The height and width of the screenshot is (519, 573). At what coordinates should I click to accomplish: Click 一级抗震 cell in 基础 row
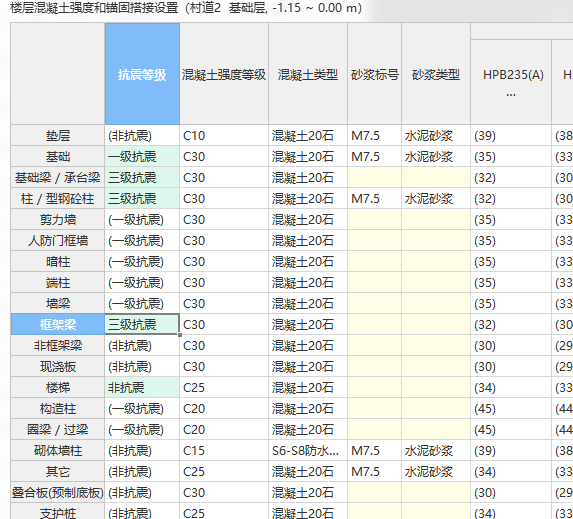142,156
